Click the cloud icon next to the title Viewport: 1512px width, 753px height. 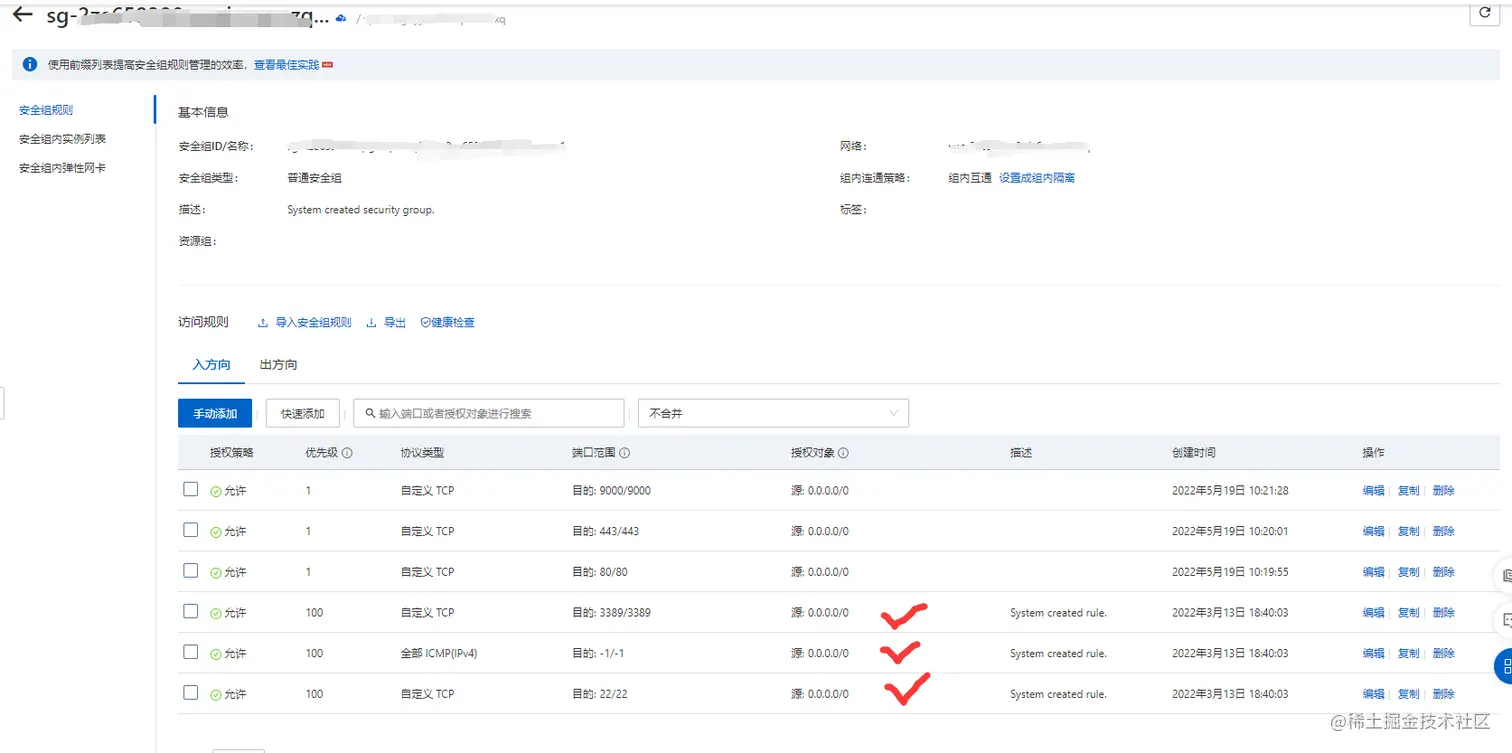tap(341, 18)
